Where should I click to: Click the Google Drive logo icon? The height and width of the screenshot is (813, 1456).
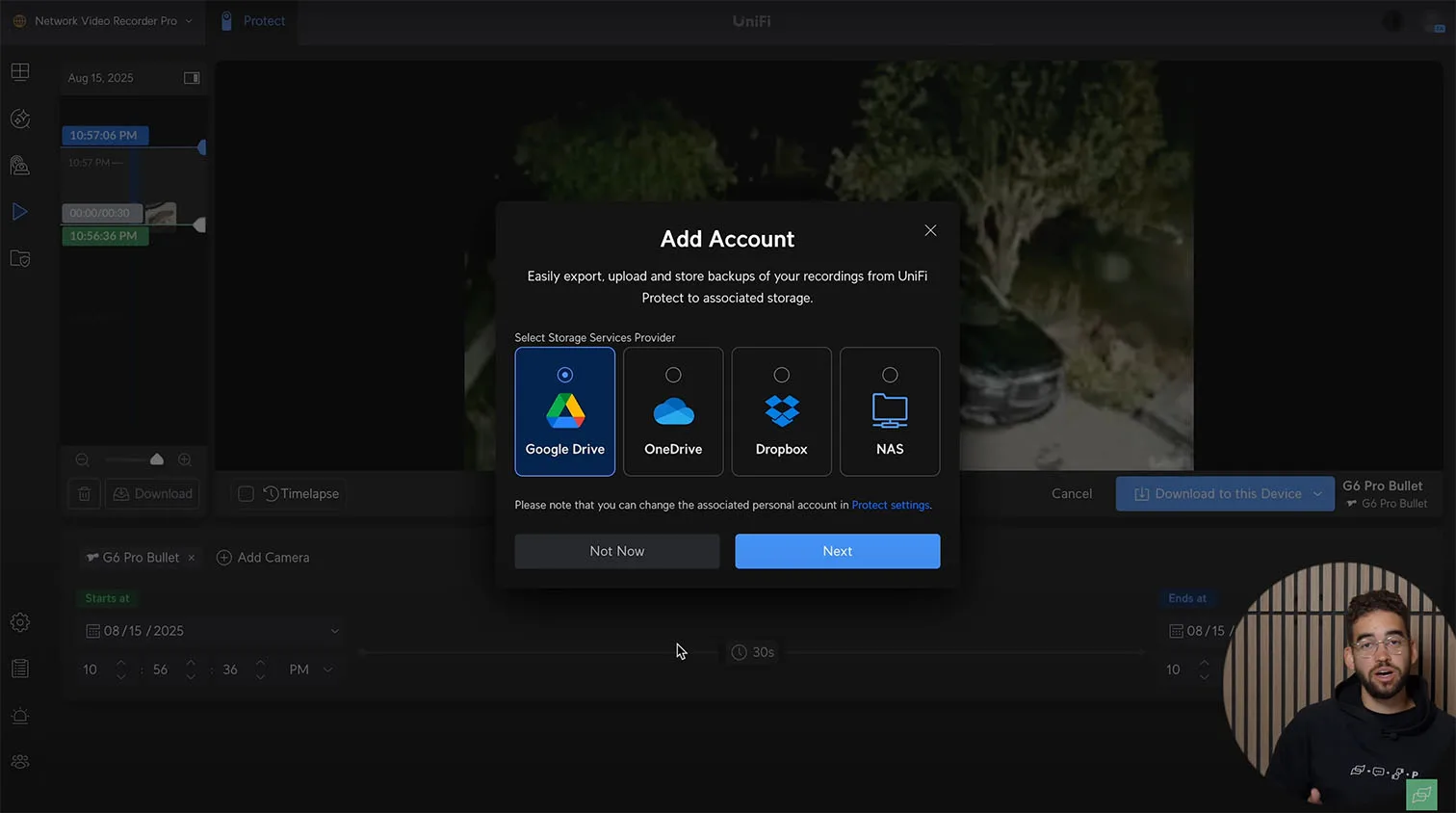(x=565, y=411)
